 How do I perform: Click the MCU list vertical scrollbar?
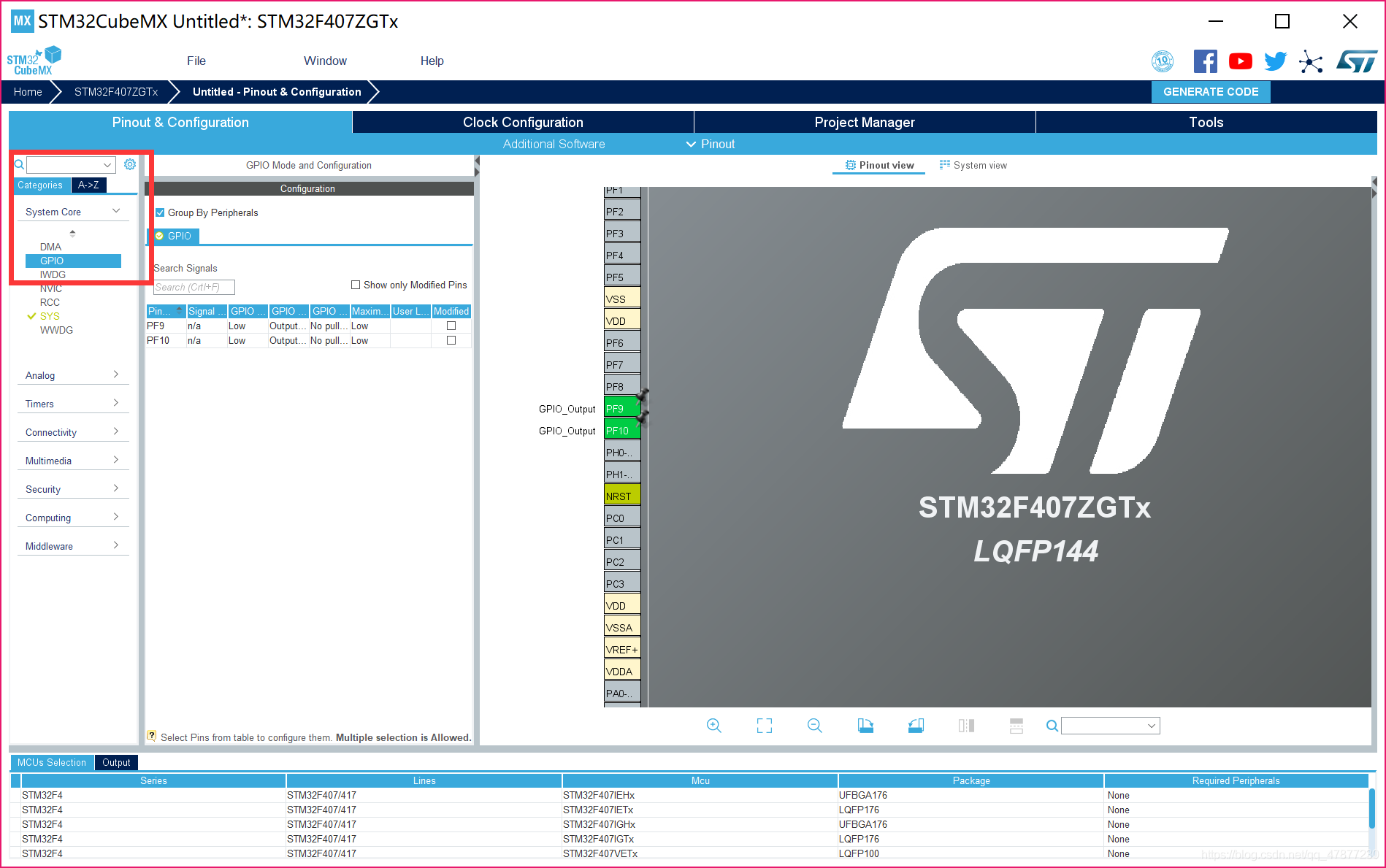click(1372, 809)
